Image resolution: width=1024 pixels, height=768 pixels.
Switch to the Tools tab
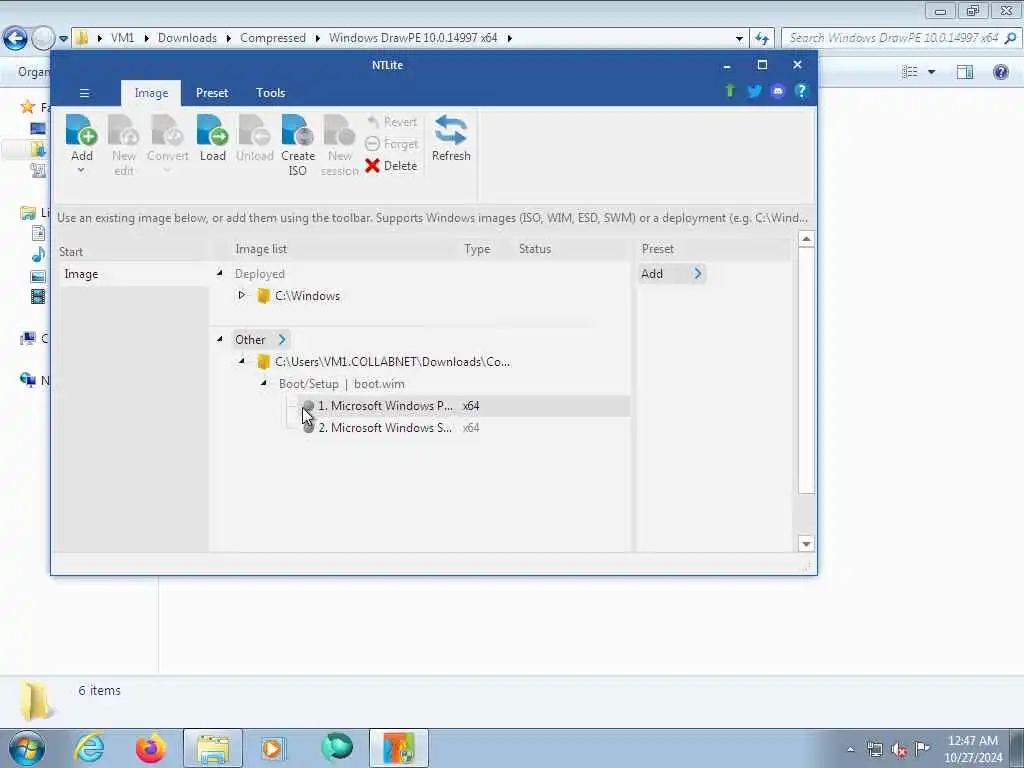(x=270, y=93)
